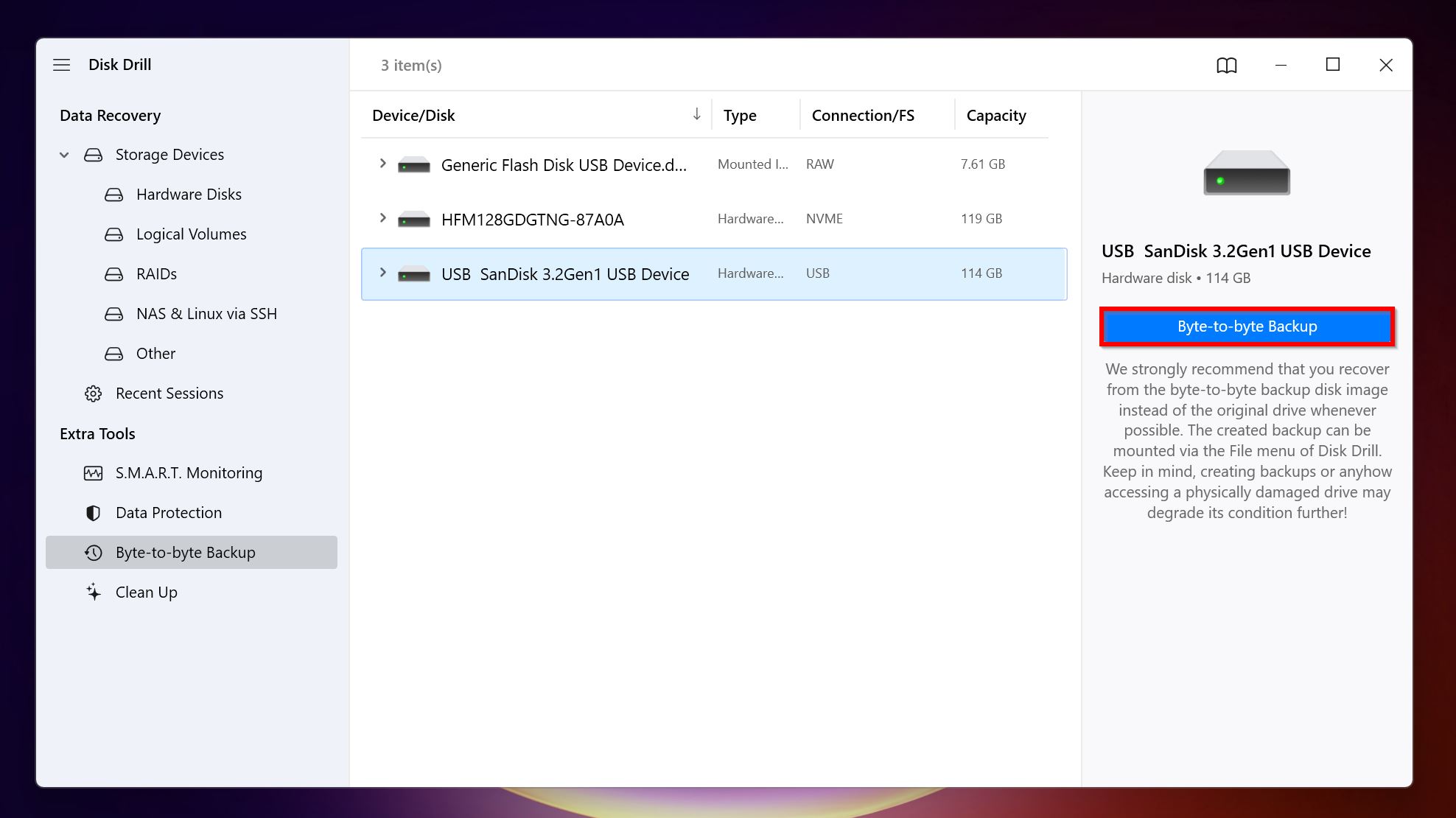Select Generic Flash Disk USB Device row

point(713,164)
